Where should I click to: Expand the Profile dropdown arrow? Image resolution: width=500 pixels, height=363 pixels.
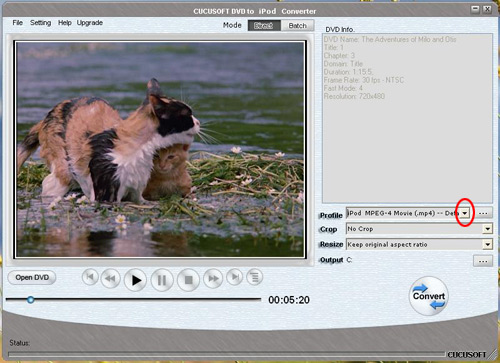(x=465, y=213)
